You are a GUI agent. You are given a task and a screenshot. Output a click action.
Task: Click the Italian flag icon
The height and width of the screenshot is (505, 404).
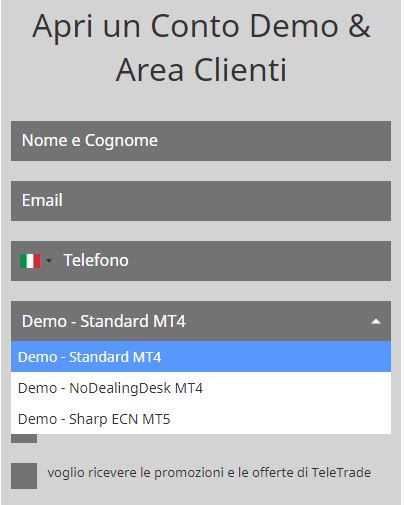pos(30,261)
